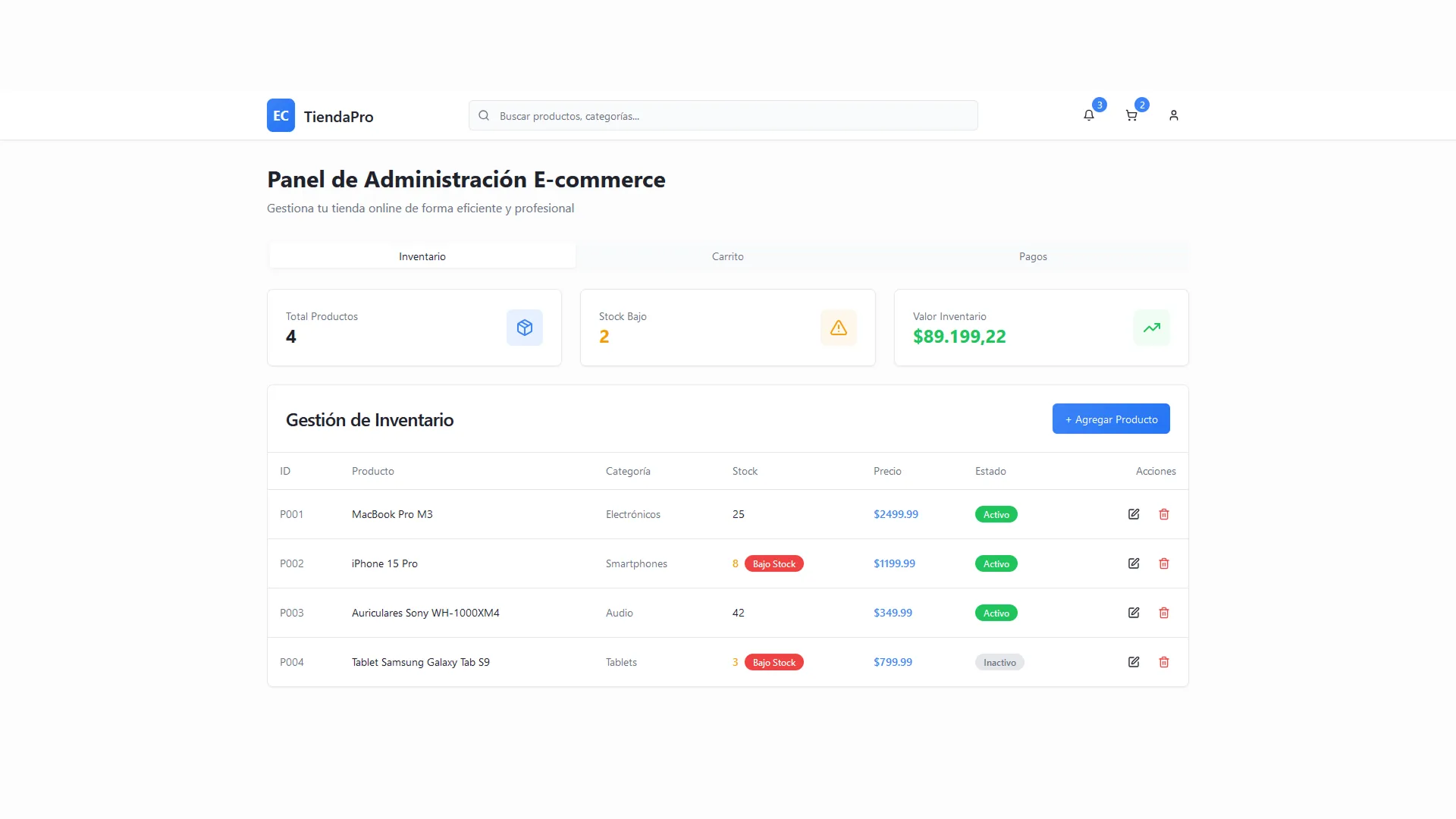Viewport: 1456px width, 819px height.
Task: Focus the Buscar productos search field
Action: coord(723,116)
